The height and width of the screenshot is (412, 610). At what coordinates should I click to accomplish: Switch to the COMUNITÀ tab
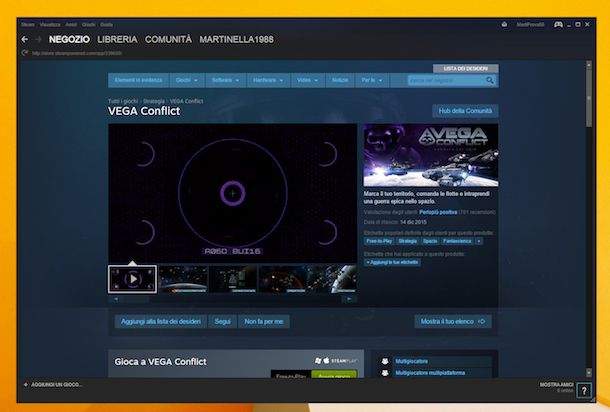point(168,39)
